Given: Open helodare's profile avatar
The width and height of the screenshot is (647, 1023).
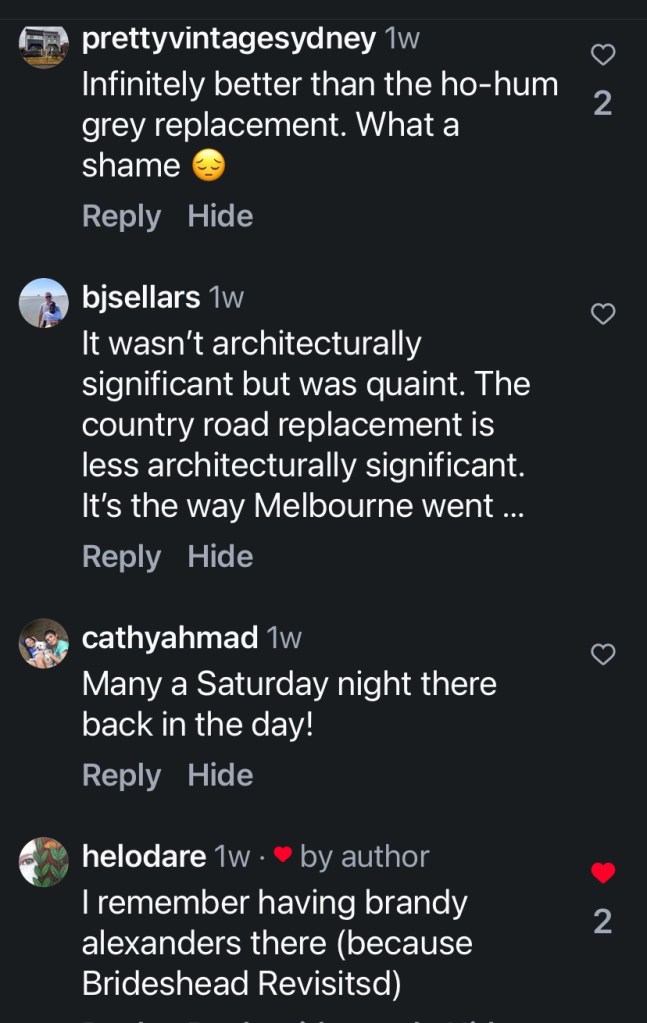Looking at the screenshot, I should pyautogui.click(x=44, y=862).
